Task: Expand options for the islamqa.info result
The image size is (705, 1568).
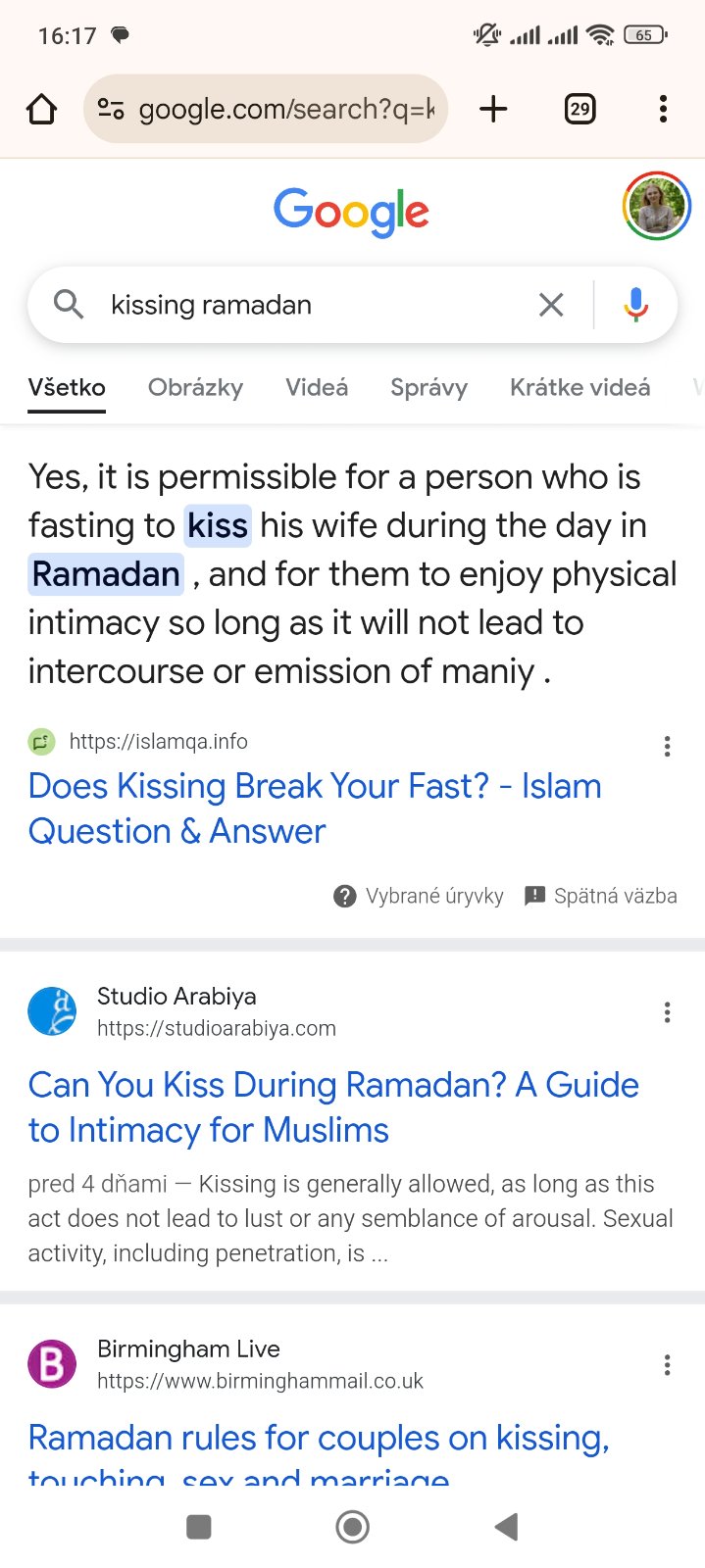Action: pyautogui.click(x=667, y=747)
